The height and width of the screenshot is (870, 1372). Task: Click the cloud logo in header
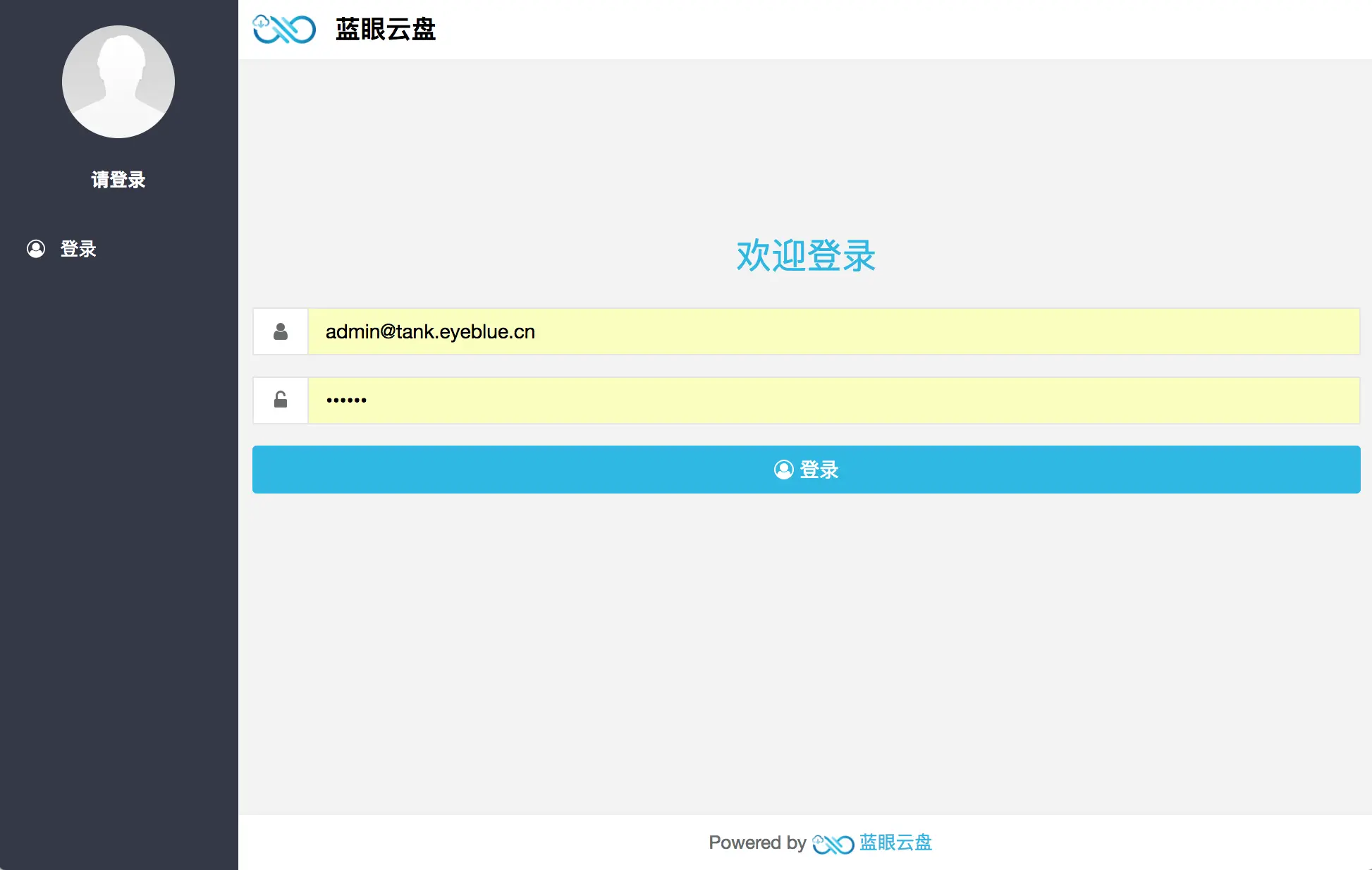tap(284, 29)
